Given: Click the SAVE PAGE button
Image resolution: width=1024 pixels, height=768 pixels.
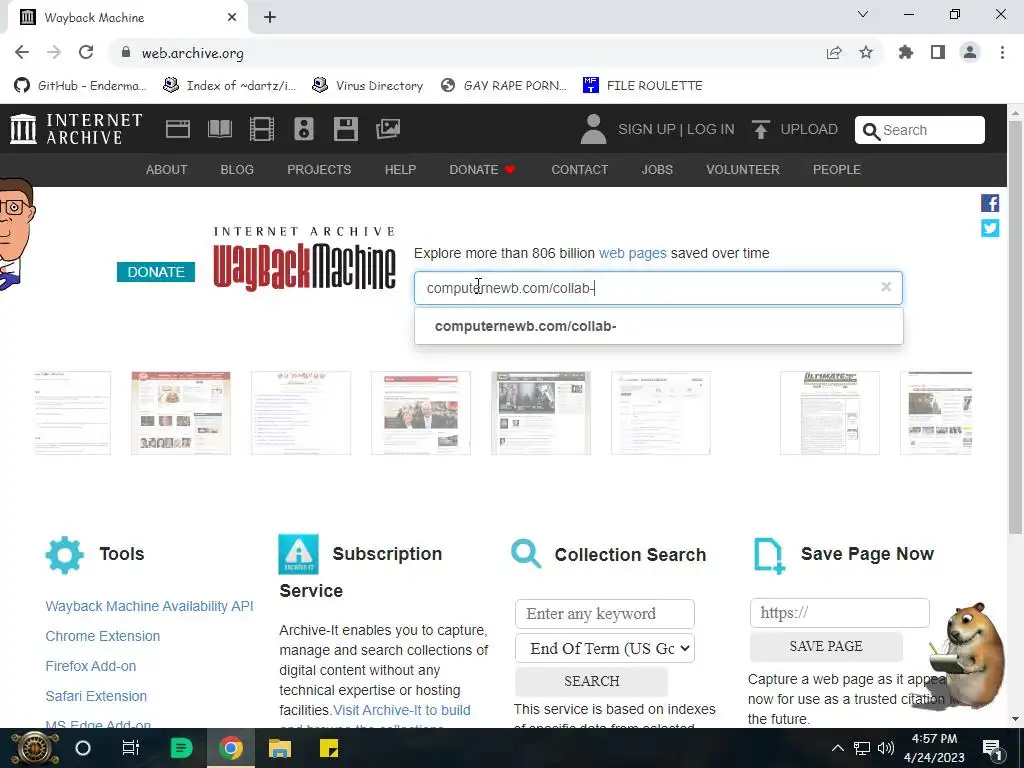Looking at the screenshot, I should (826, 646).
